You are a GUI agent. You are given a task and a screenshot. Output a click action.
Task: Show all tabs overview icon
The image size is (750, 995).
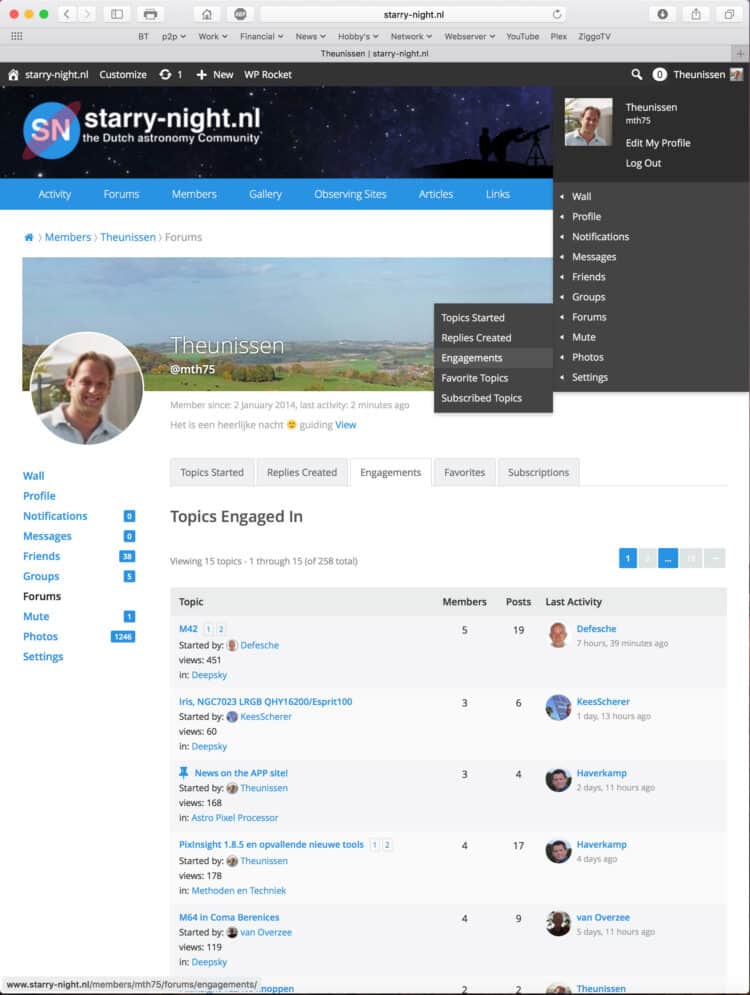[729, 14]
